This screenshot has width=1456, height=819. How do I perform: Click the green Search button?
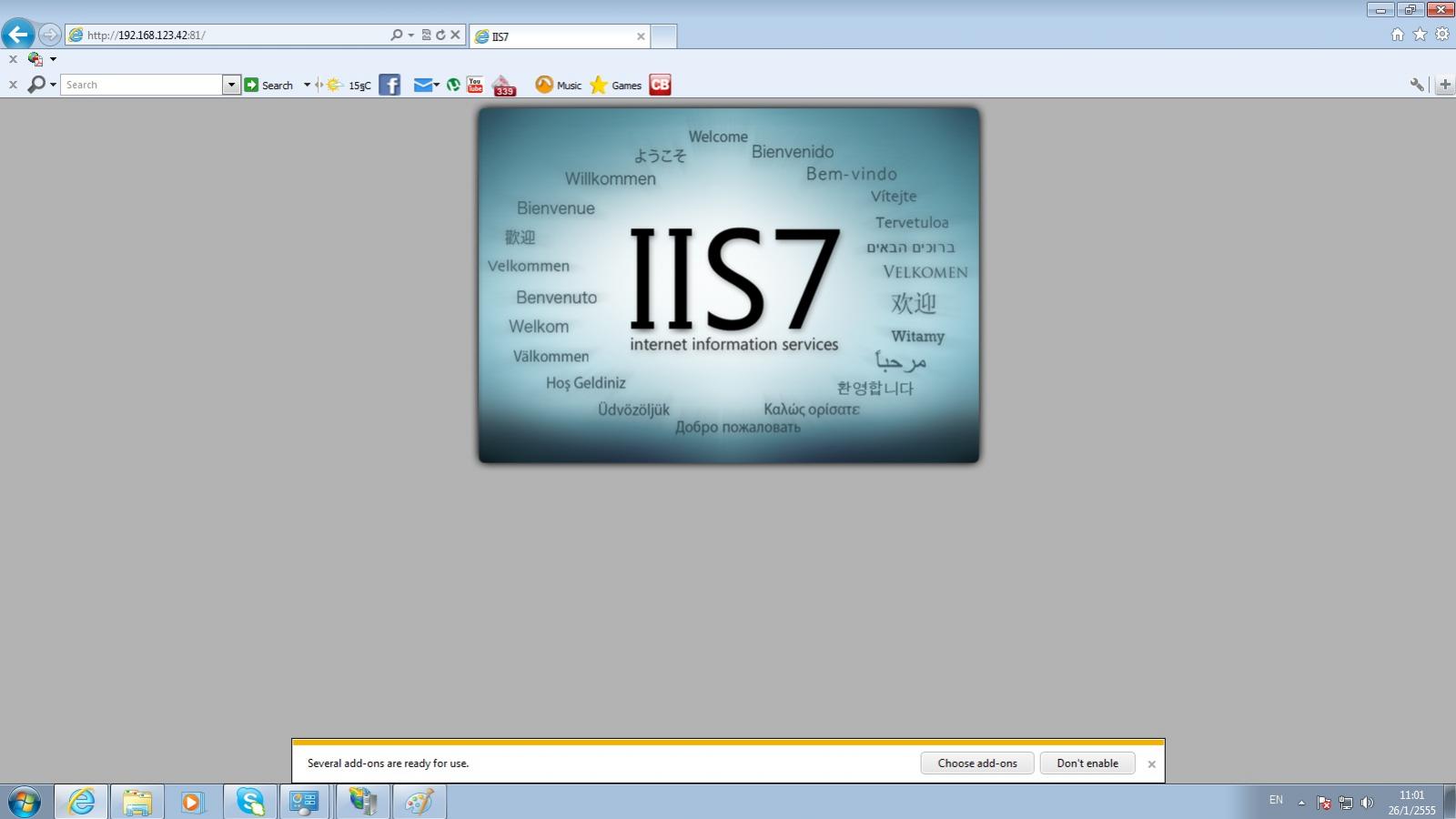[x=268, y=85]
